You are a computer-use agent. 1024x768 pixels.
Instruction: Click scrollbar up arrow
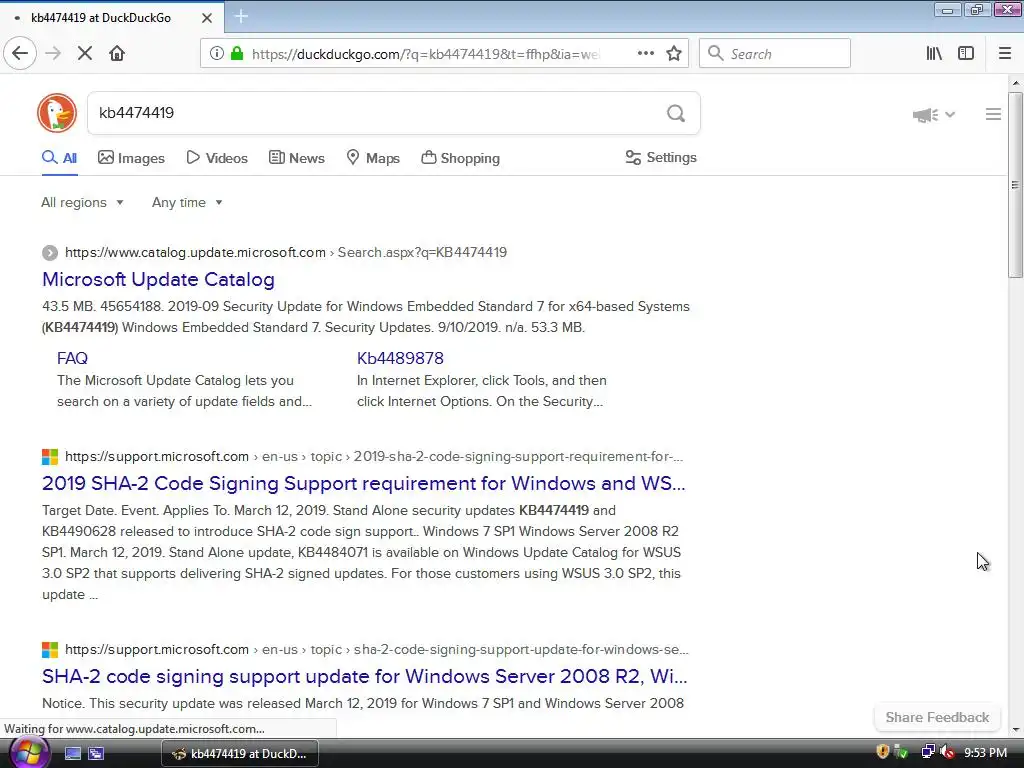tap(1015, 84)
